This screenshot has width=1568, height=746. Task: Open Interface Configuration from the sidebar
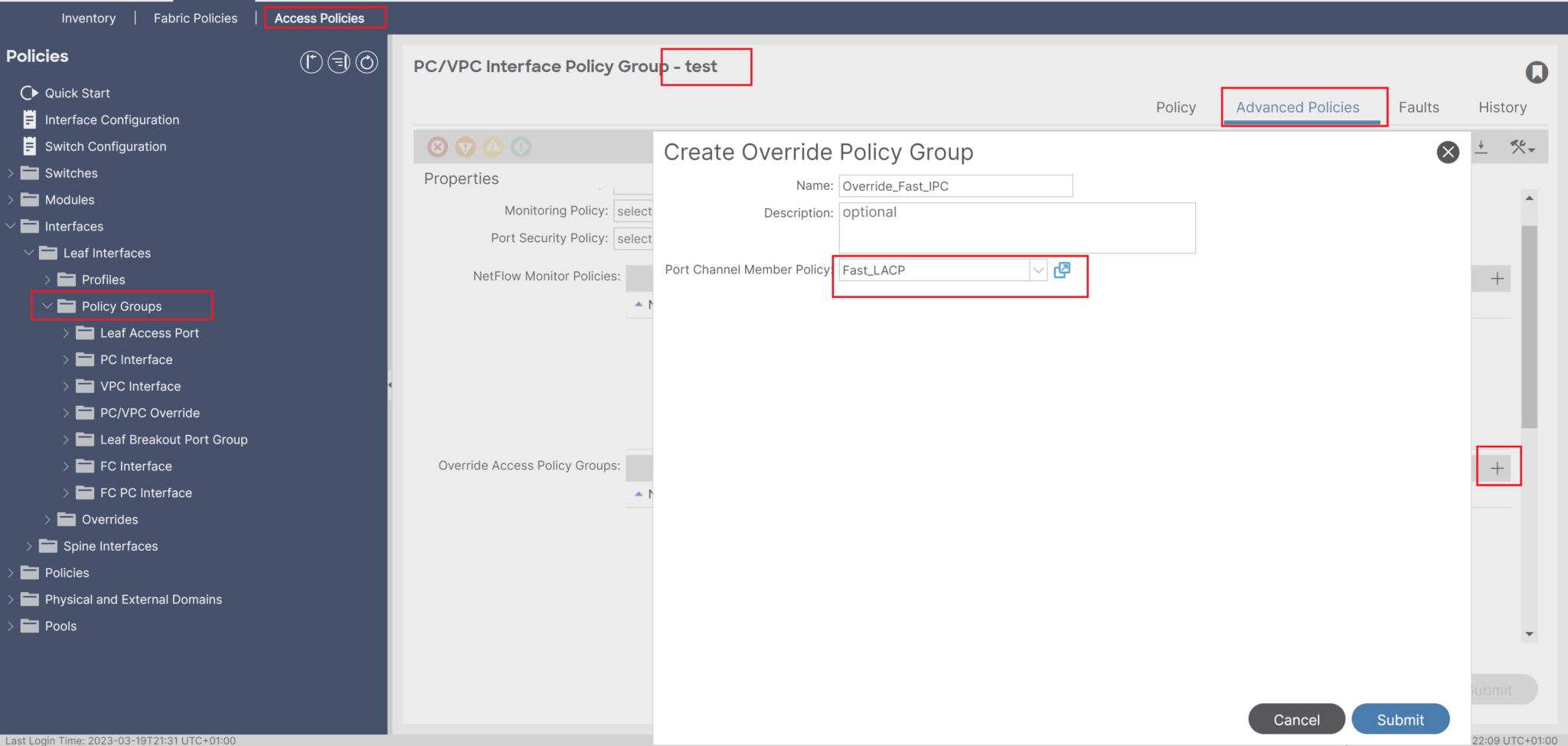[113, 119]
